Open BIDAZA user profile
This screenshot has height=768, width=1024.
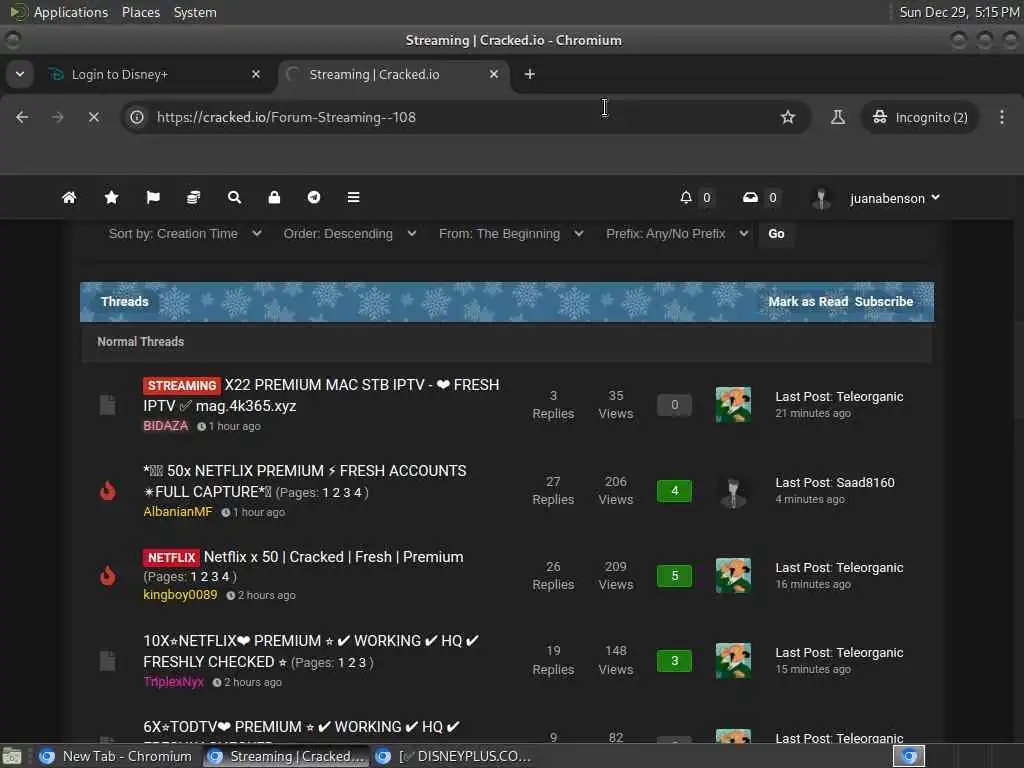click(x=166, y=426)
